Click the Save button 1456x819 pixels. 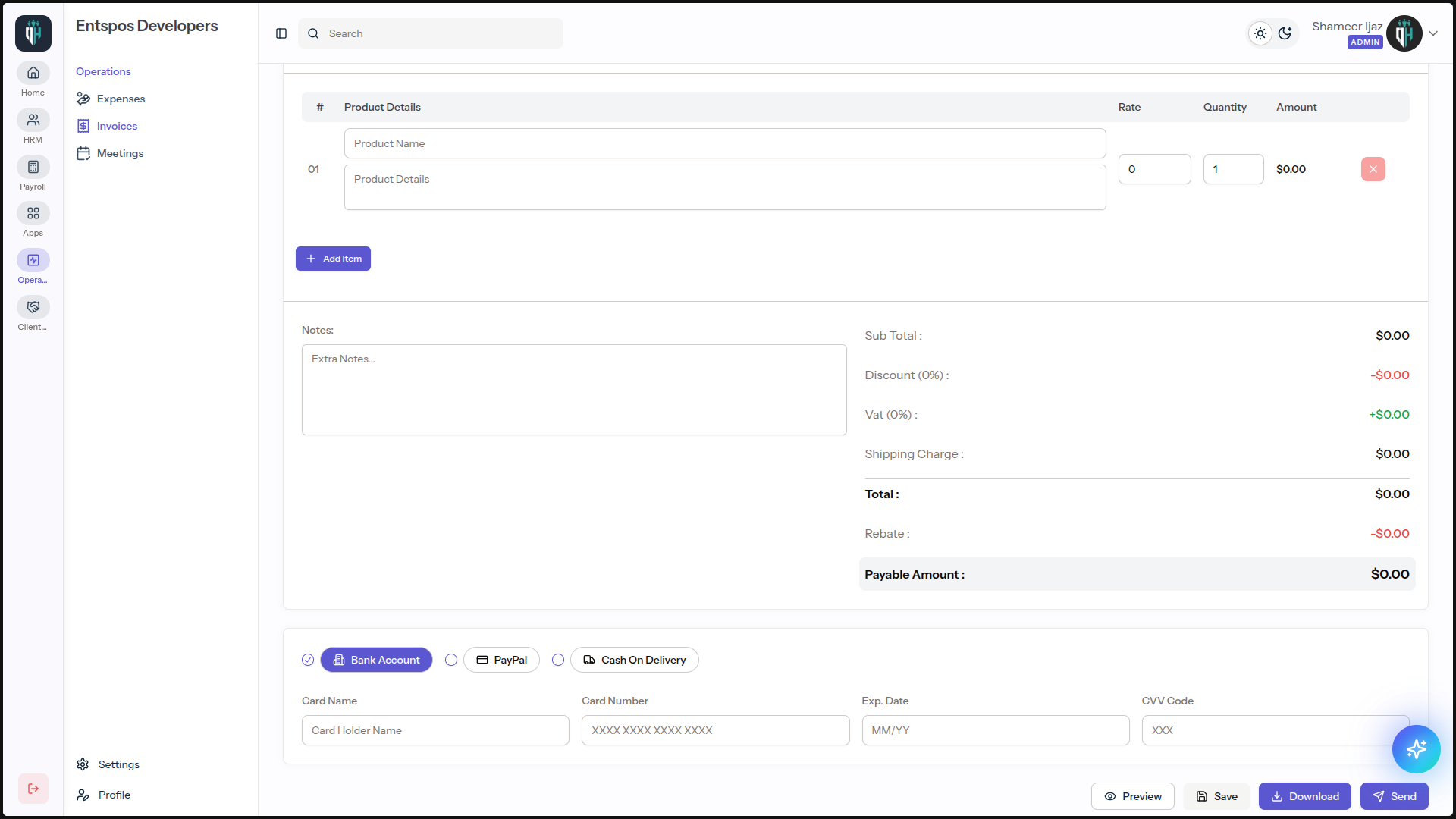[1216, 796]
